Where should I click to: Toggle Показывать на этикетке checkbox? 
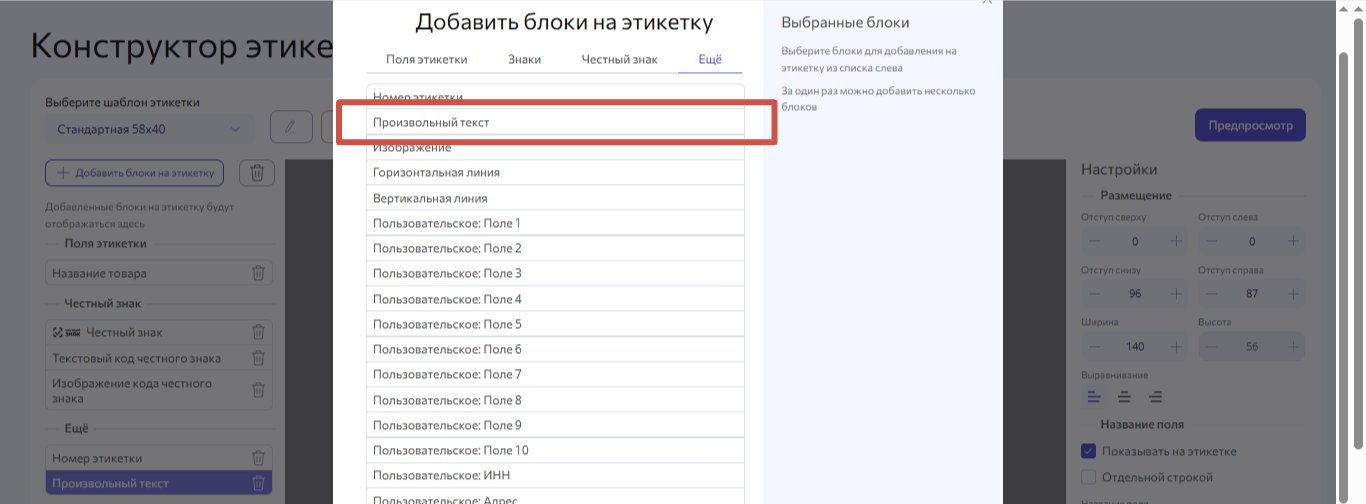(1090, 451)
